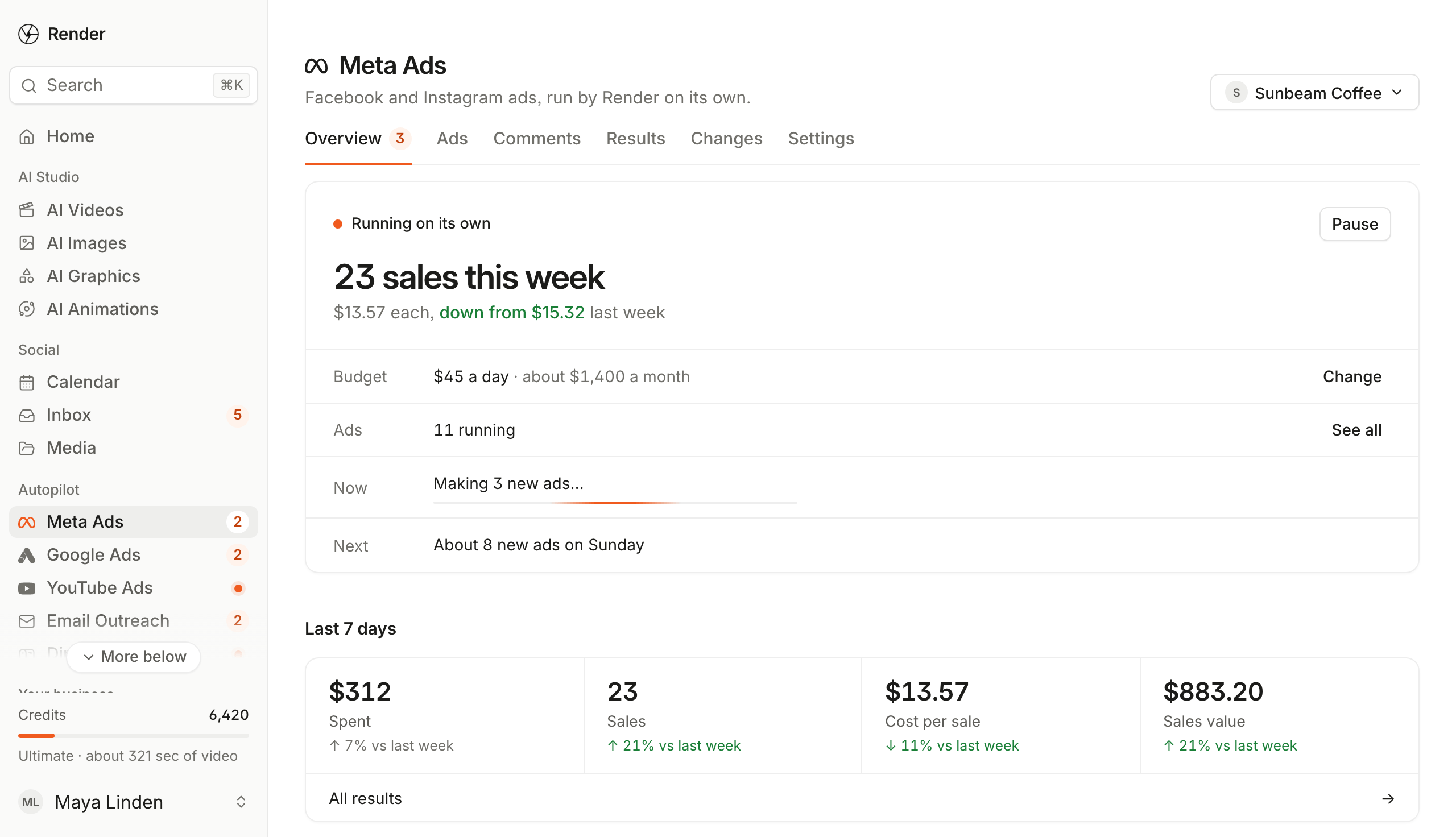The width and height of the screenshot is (1456, 837).
Task: Open the Sunbeam Coffee account dropdown
Action: (1314, 93)
